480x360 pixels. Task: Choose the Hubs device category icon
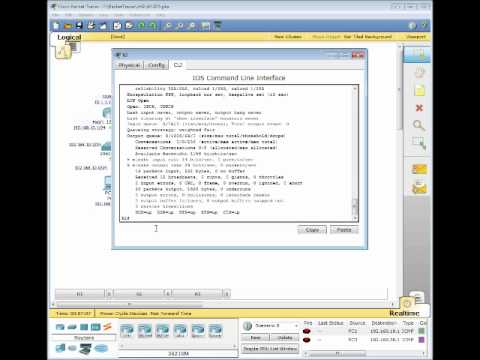84,327
